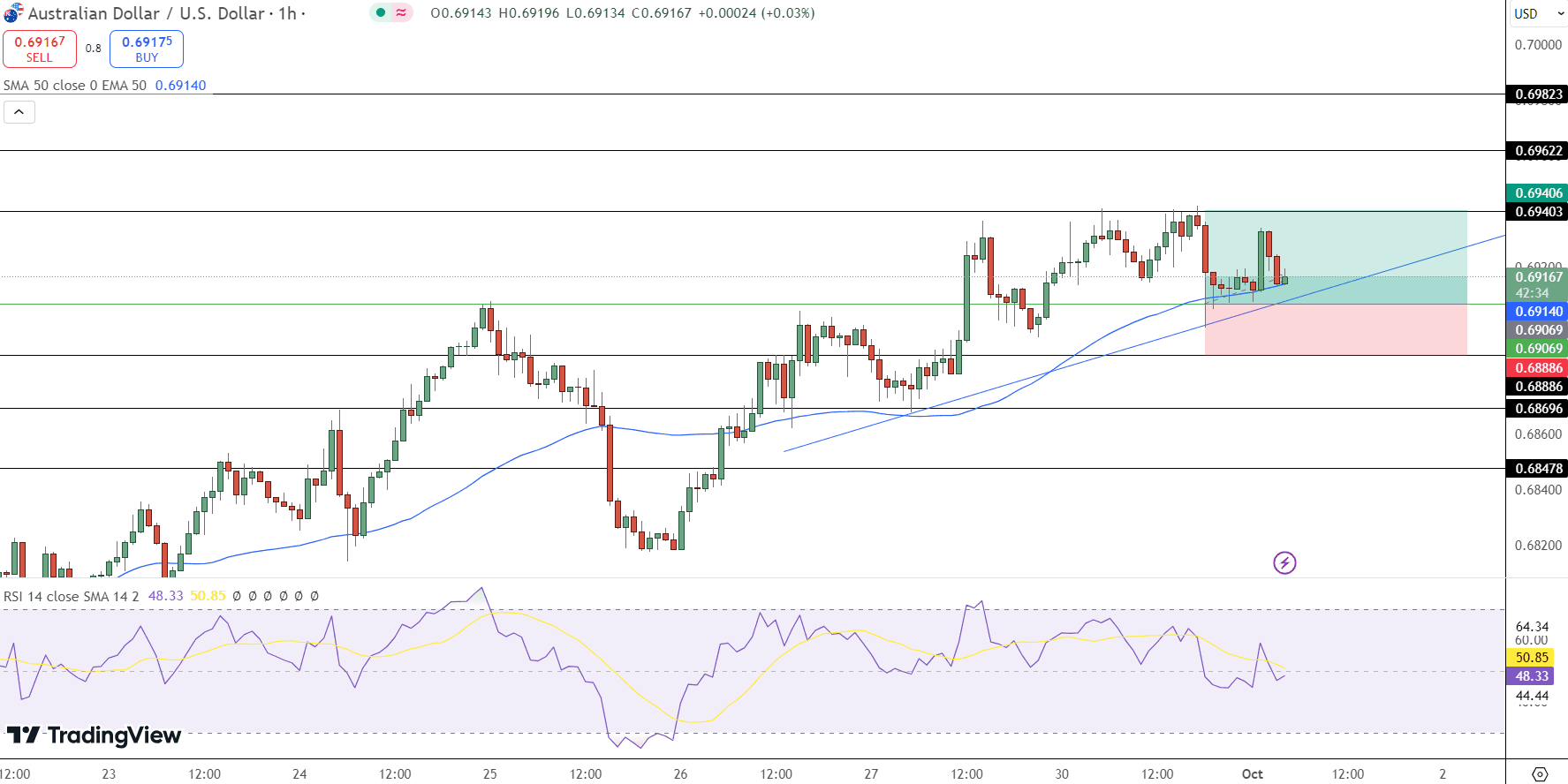1568x784 pixels.
Task: Click the EMA value 0.69140 in legend
Action: click(x=180, y=86)
